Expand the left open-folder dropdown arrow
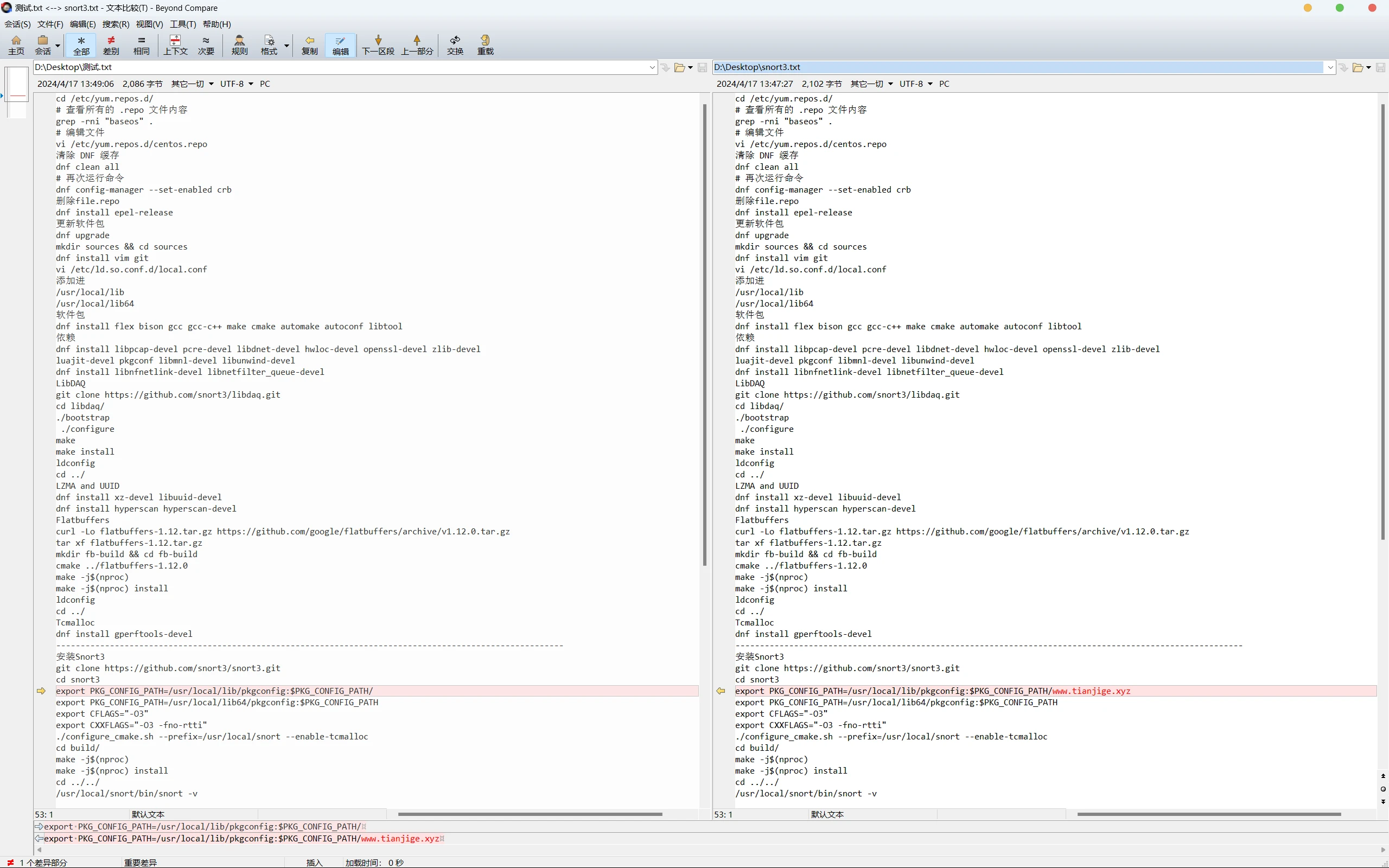The height and width of the screenshot is (868, 1389). pos(691,68)
